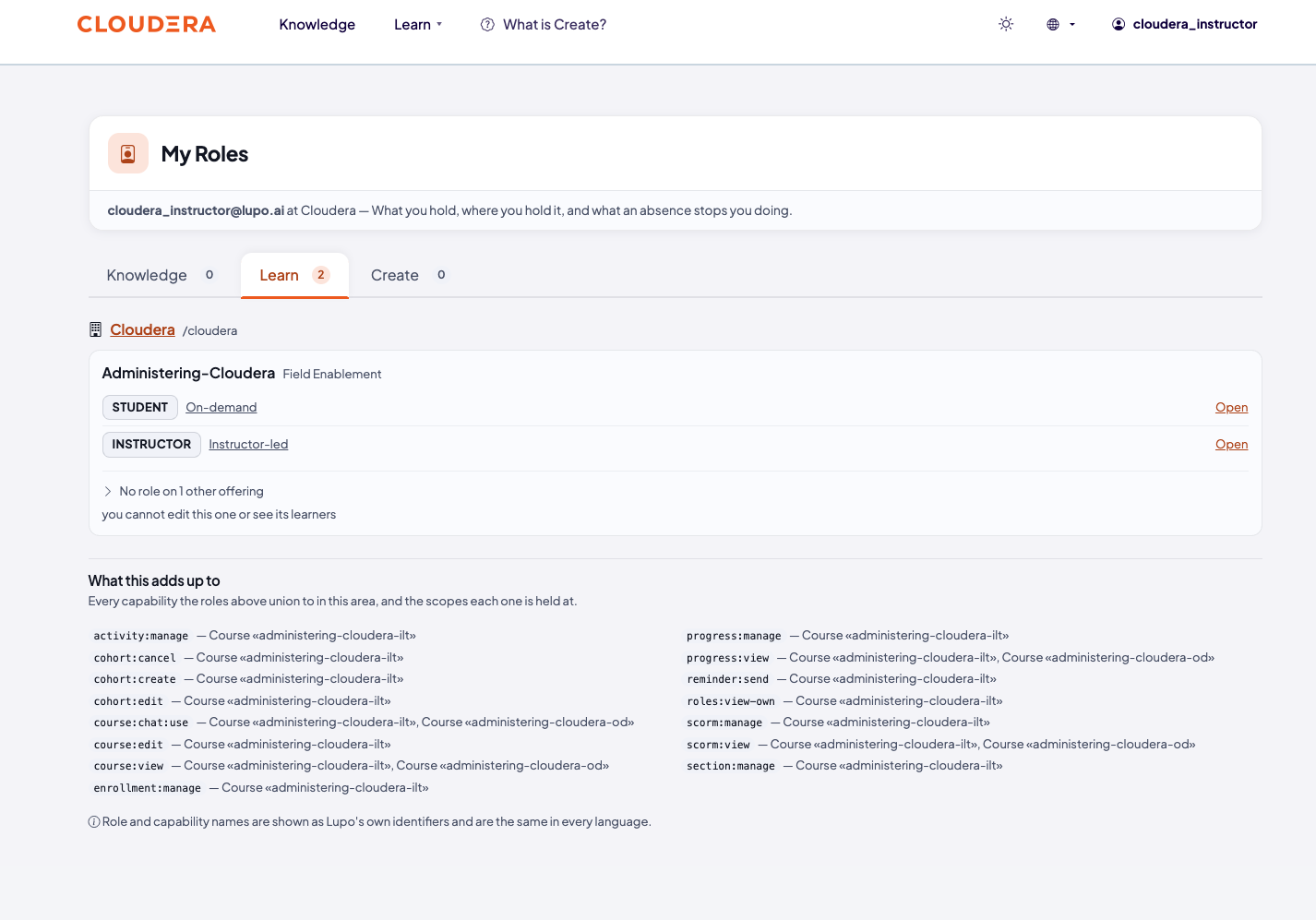Click the progress:manage capability
This screenshot has width=1316, height=920.
tap(734, 636)
